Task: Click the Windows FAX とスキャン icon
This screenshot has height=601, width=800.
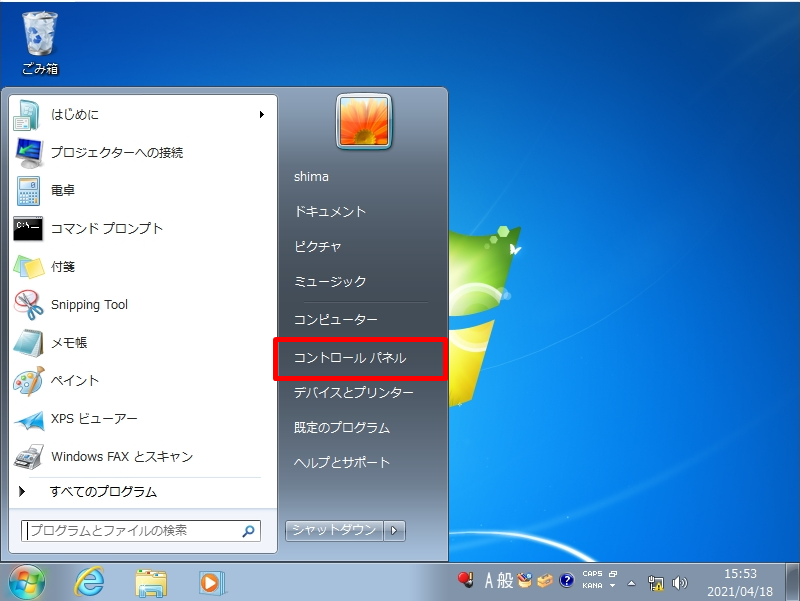Action: pos(29,457)
